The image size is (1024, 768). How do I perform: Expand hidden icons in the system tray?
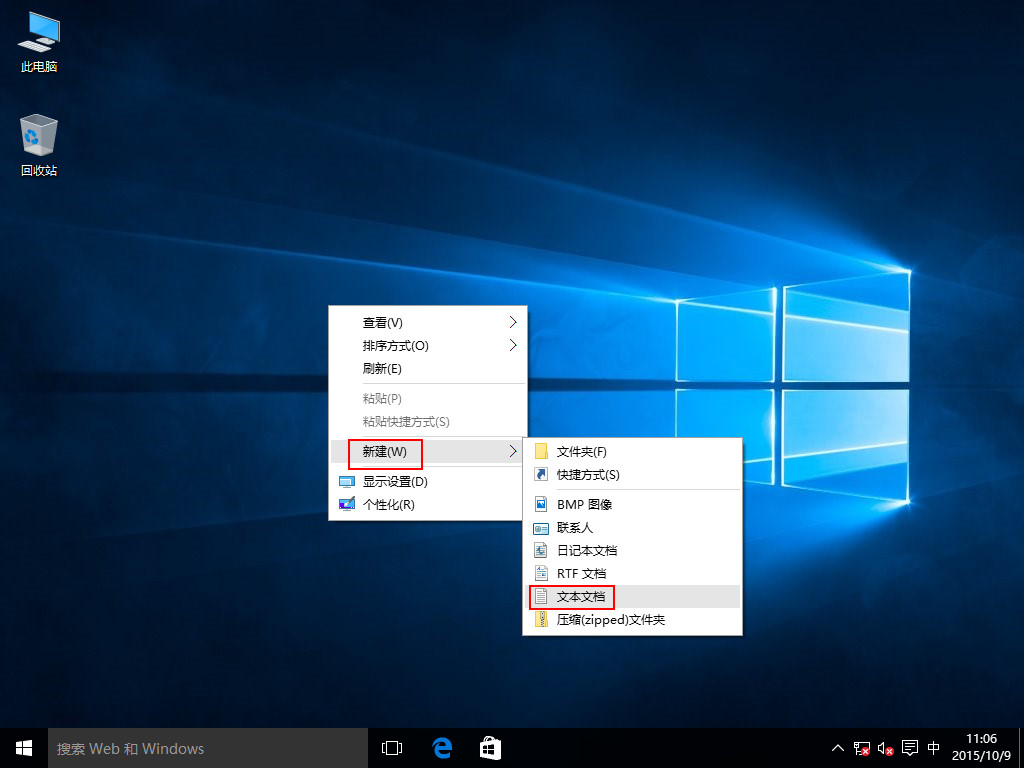click(837, 747)
